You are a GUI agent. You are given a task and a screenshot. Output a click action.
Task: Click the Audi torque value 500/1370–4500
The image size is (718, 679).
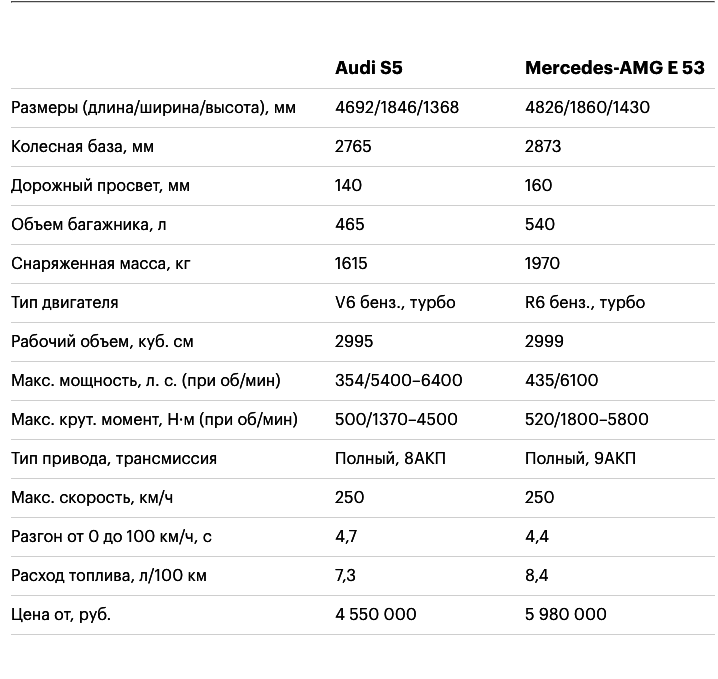point(397,419)
